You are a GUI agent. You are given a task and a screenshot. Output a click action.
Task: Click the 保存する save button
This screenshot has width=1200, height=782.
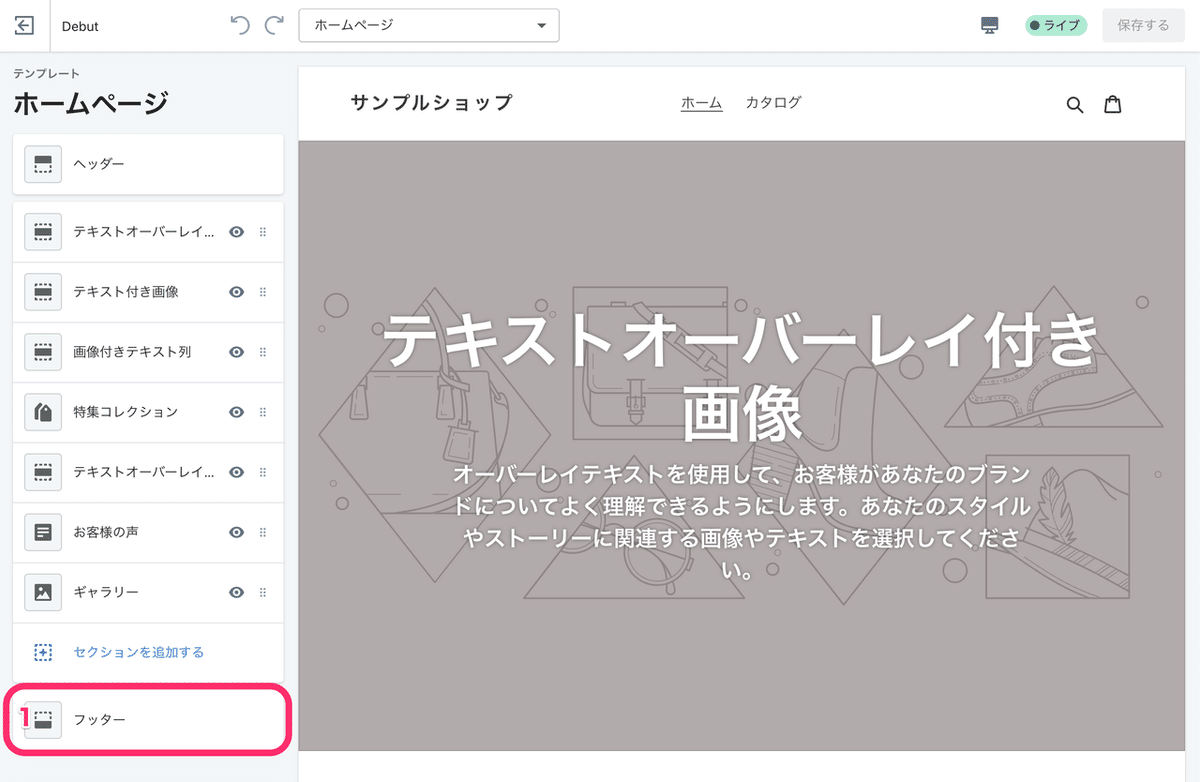1143,26
